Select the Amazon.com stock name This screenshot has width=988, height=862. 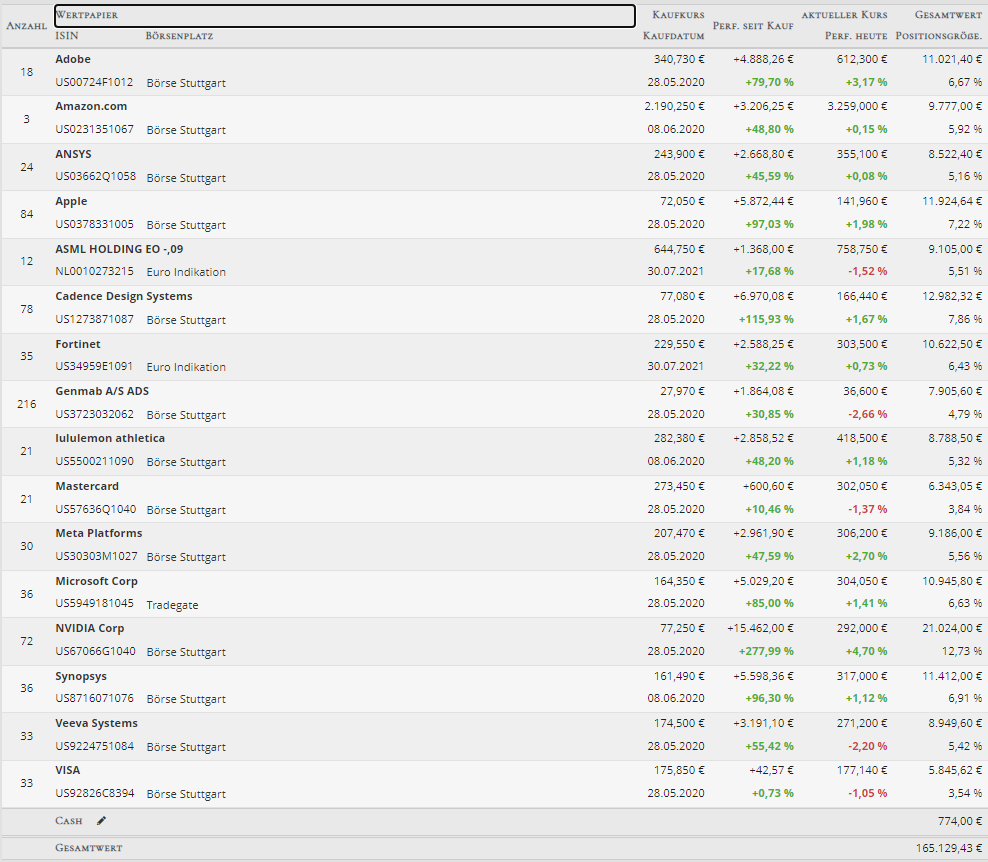click(91, 106)
